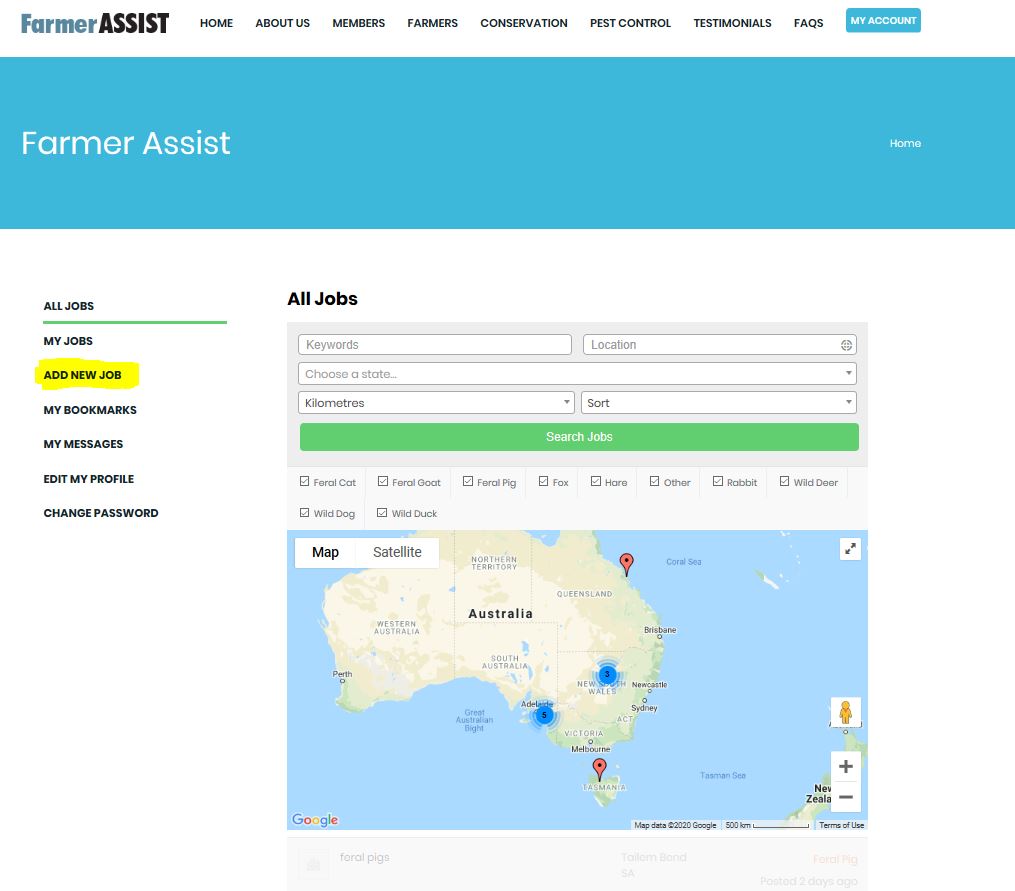Zoom out on the map
1015x891 pixels.
[845, 797]
